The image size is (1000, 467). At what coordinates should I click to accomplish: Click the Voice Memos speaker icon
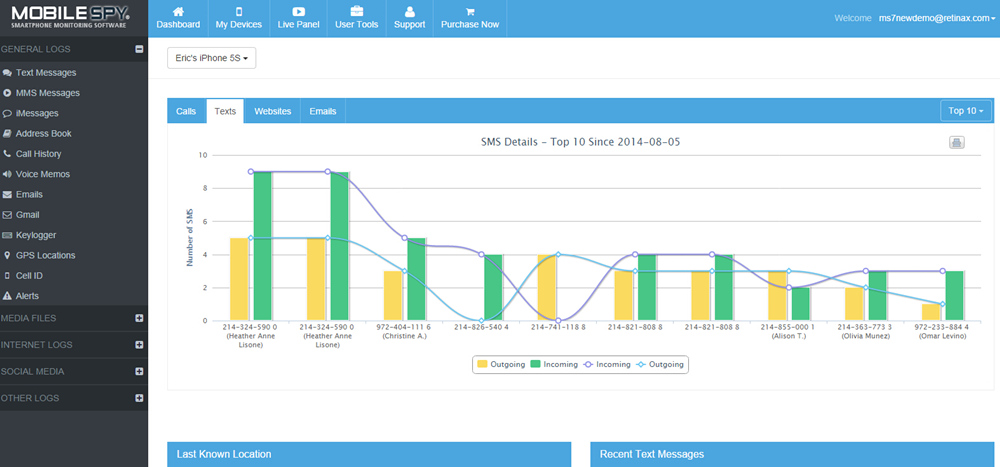point(7,174)
